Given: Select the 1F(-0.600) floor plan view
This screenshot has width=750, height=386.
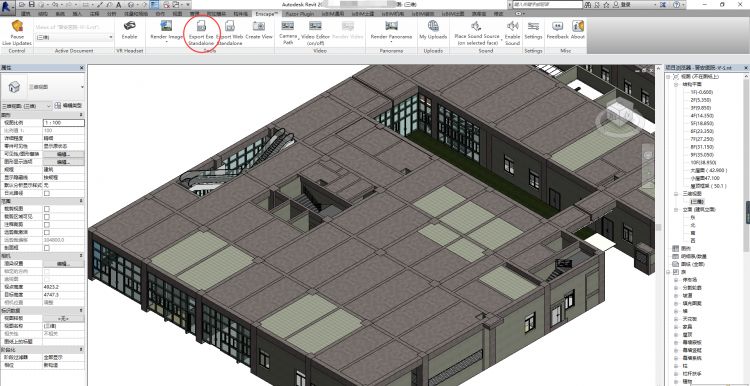Looking at the screenshot, I should pos(703,92).
